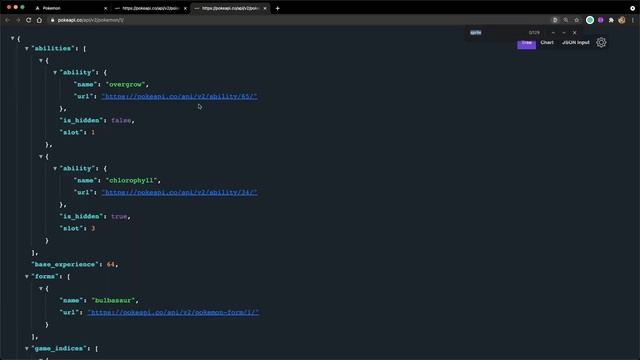Open the Chrome three-dot menu

tap(633, 20)
